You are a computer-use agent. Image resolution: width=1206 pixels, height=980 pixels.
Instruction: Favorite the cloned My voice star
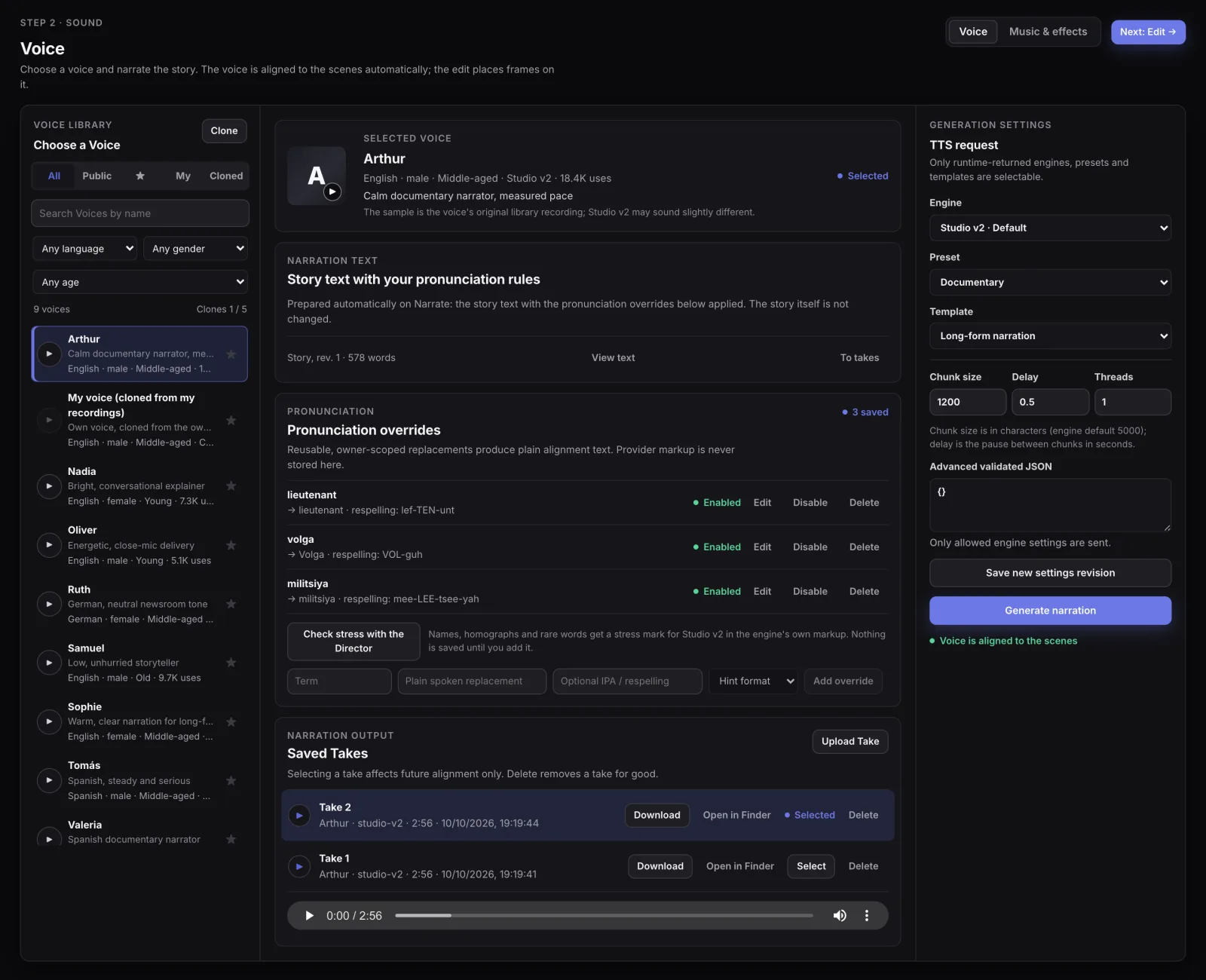(x=231, y=420)
